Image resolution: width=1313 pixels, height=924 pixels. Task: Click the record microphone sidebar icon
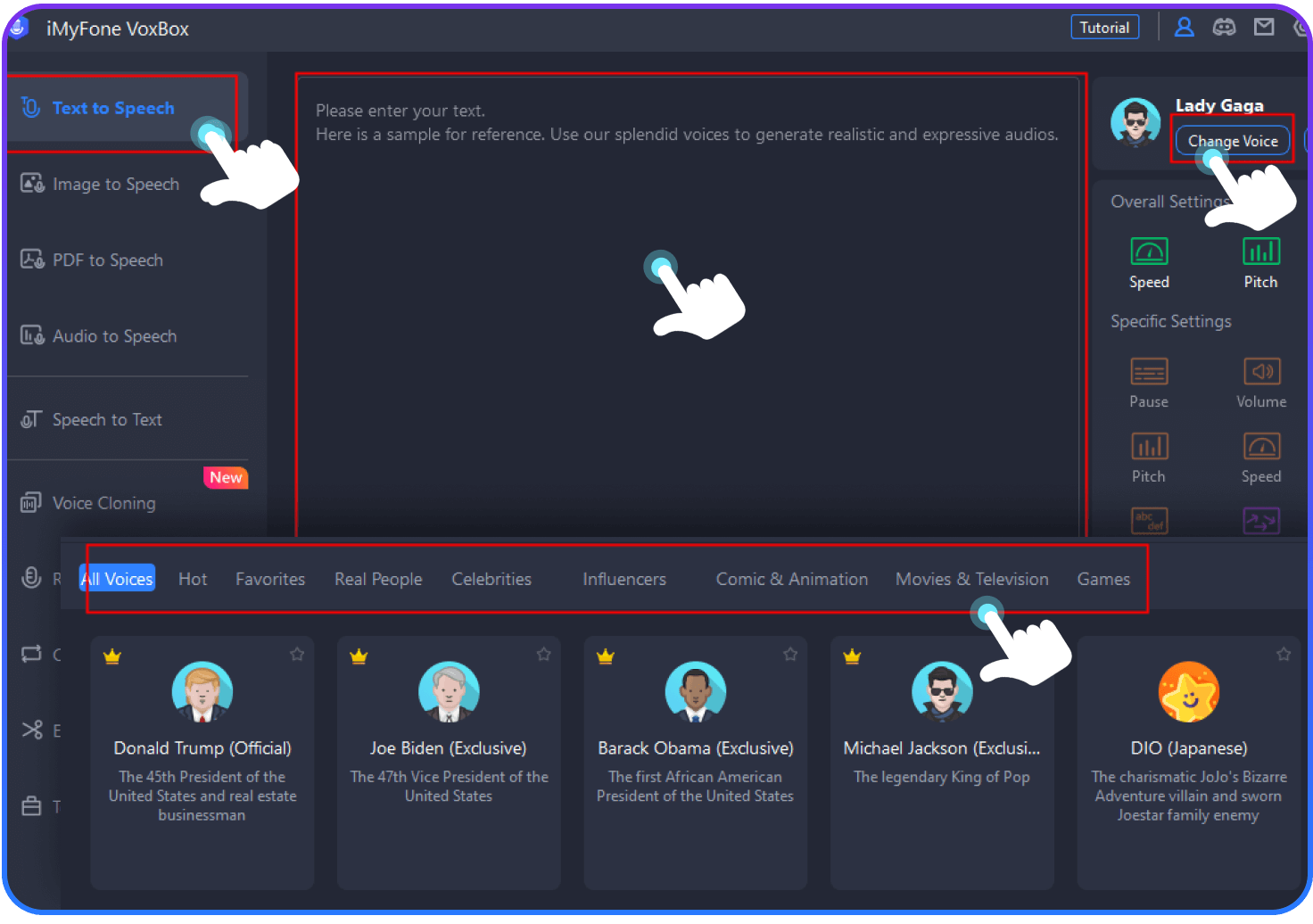31,578
